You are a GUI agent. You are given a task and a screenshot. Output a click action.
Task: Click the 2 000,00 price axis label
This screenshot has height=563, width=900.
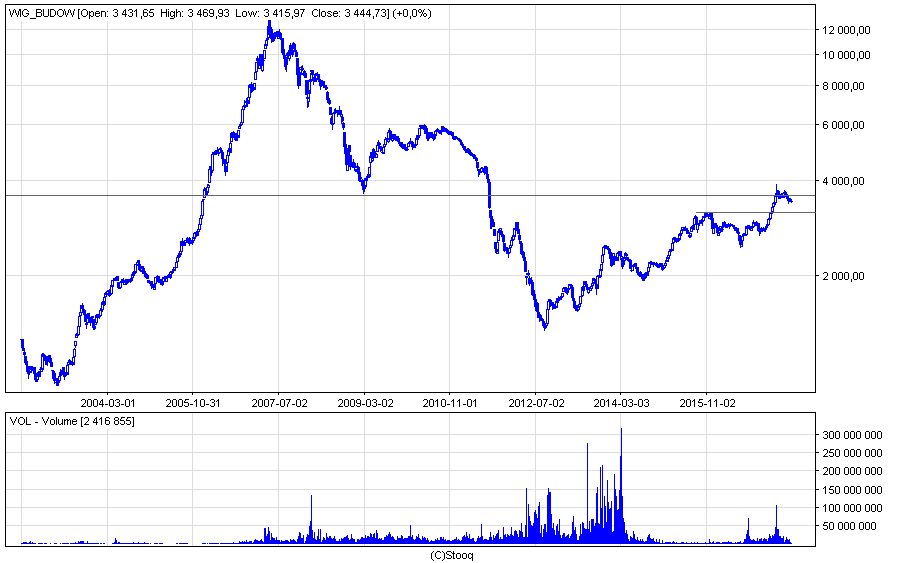coord(844,276)
